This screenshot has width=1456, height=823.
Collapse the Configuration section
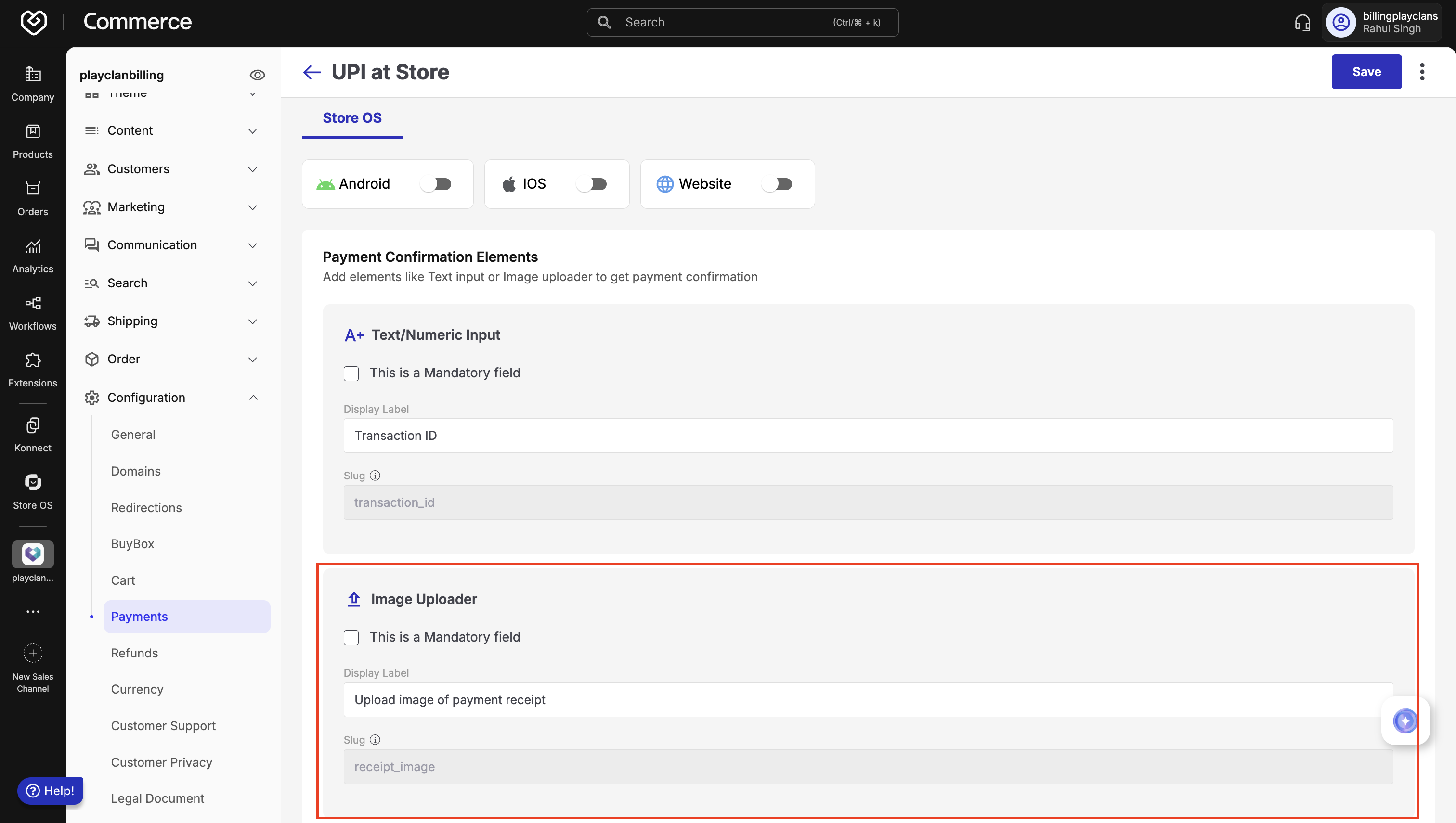click(253, 398)
